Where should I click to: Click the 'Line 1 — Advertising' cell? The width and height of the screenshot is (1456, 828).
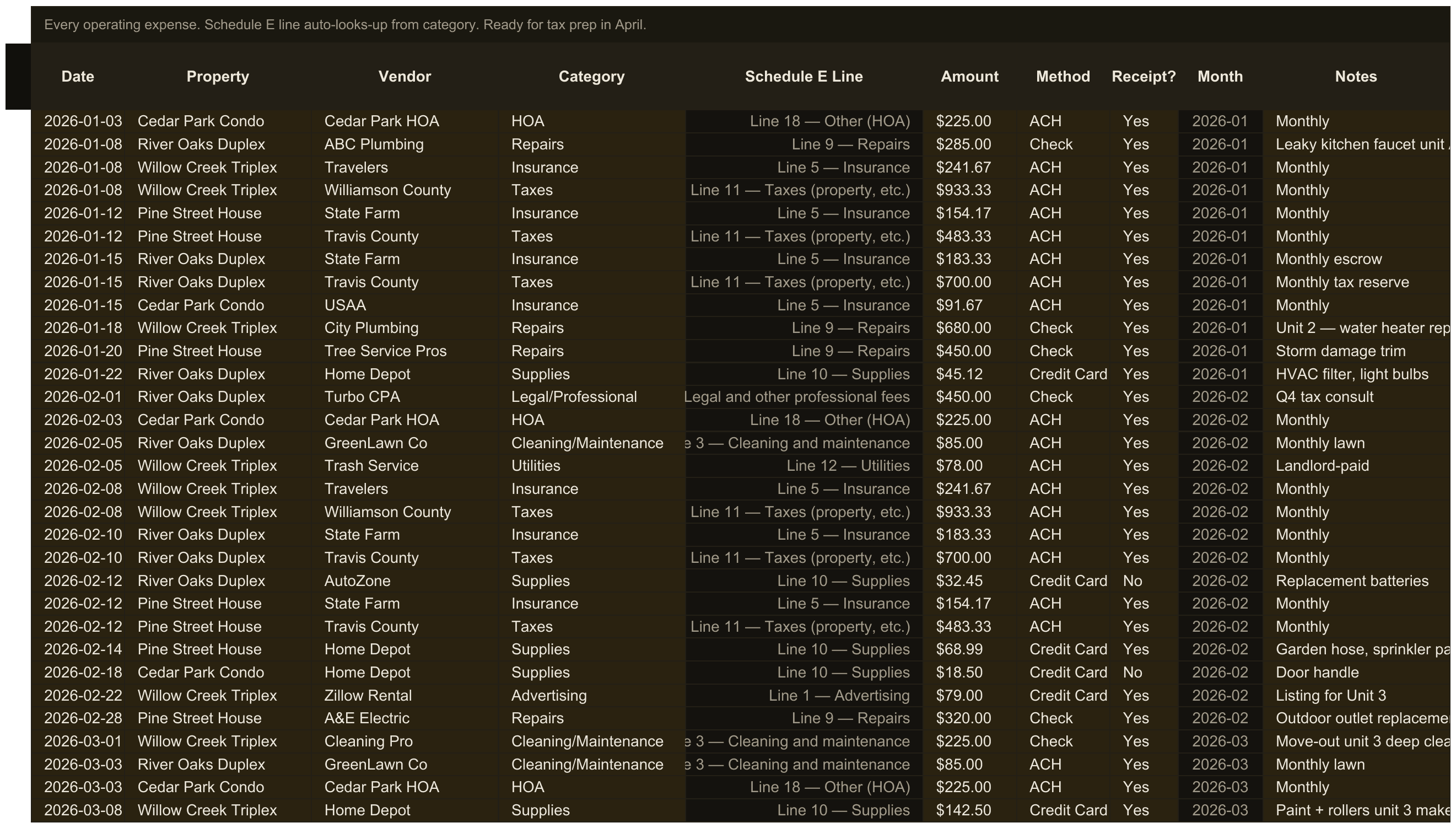pyautogui.click(x=804, y=696)
